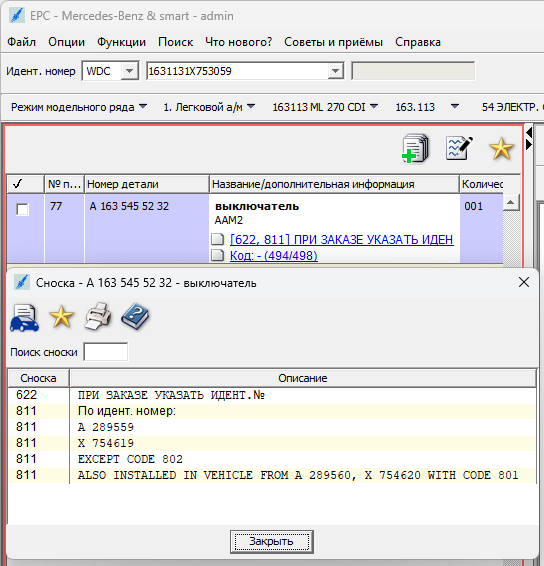Open the WDC prefix dropdown
The height and width of the screenshot is (566, 544).
click(130, 71)
